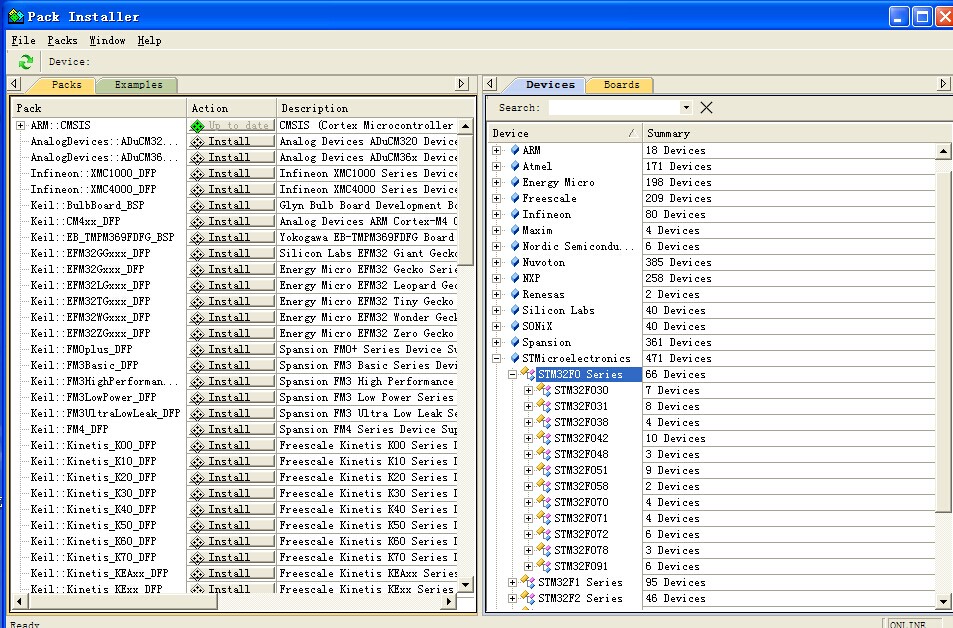Install the Keil::Kinetis_K10_DFP pack
This screenshot has height=628, width=953.
[232, 461]
